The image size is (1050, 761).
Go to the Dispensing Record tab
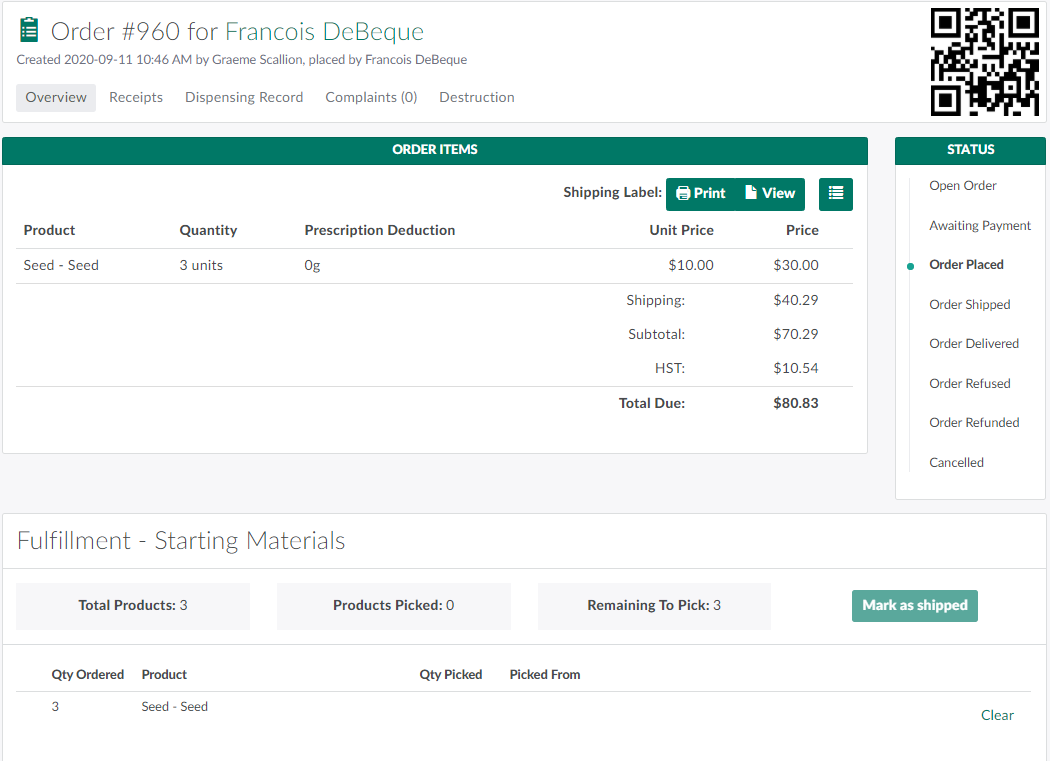pos(244,98)
